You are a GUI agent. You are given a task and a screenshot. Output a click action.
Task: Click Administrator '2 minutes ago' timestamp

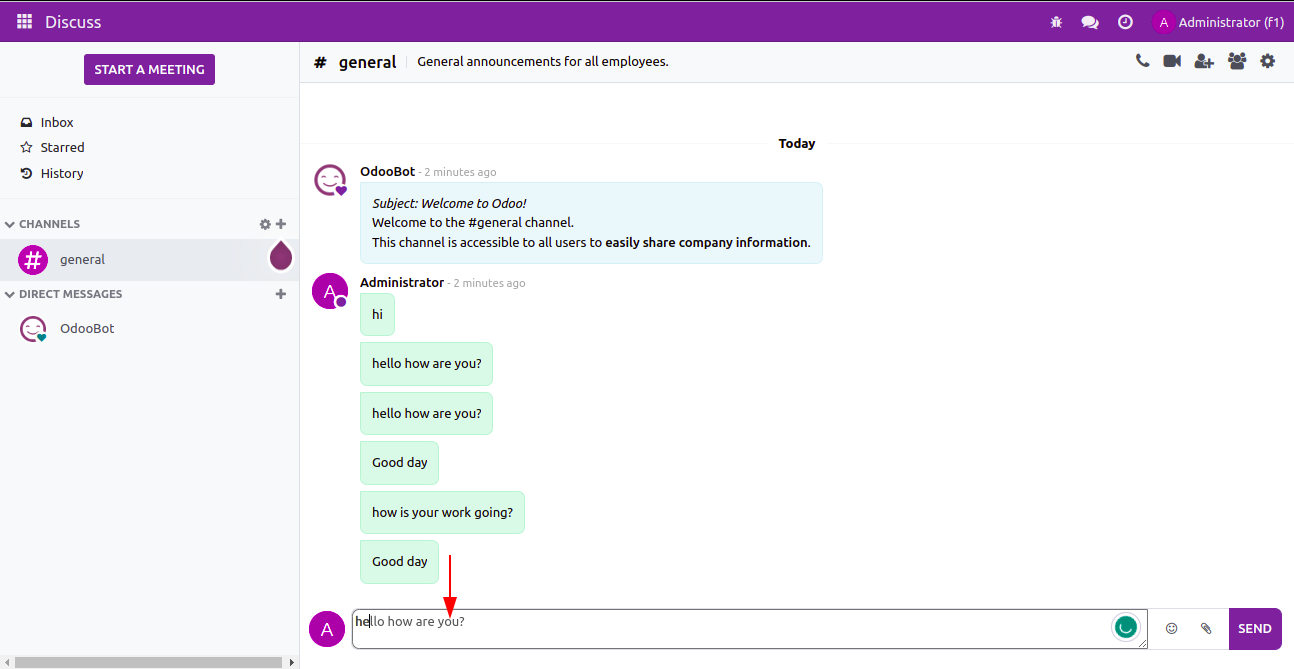click(489, 283)
